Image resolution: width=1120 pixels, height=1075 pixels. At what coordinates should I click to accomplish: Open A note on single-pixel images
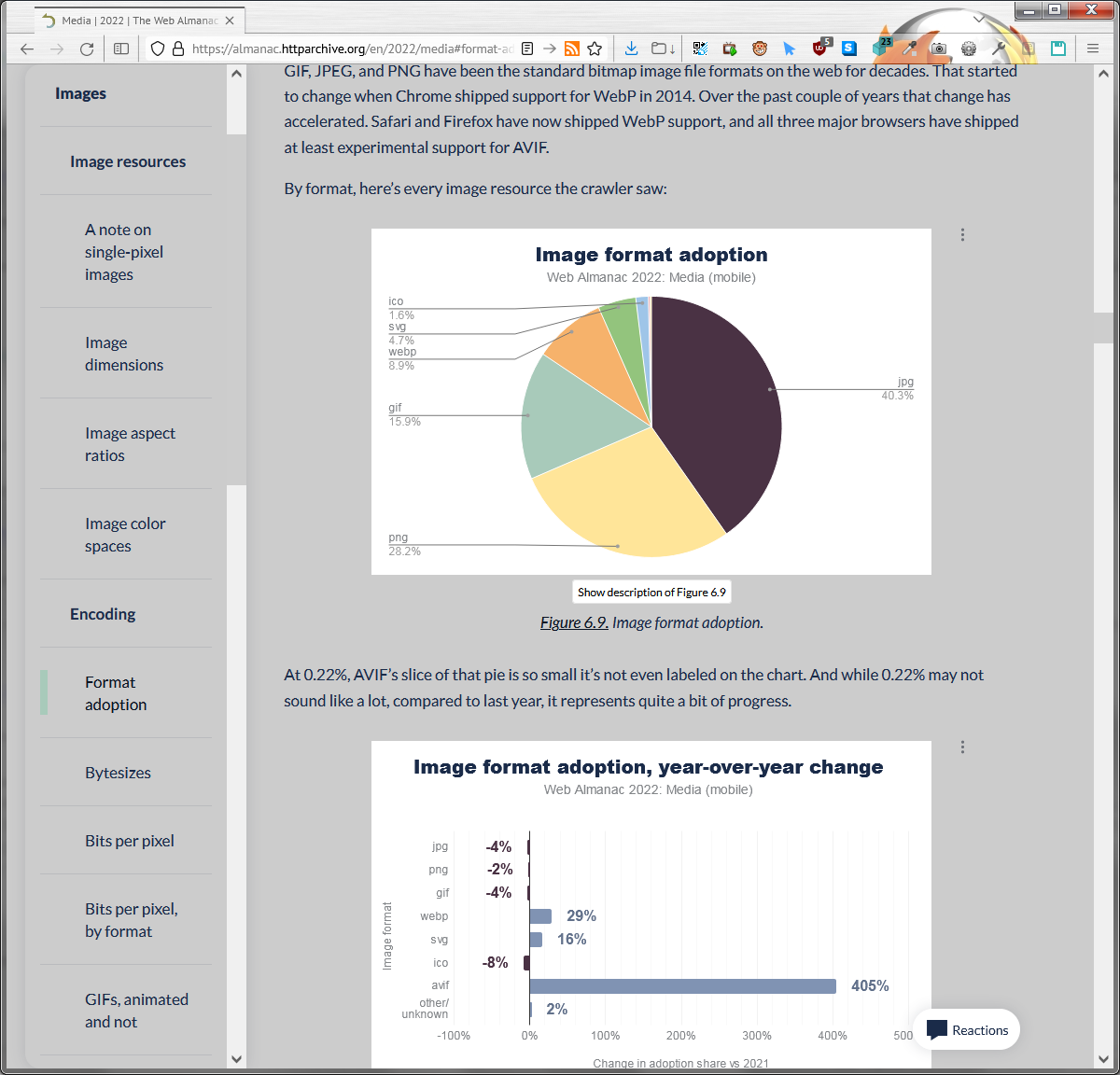tap(124, 252)
